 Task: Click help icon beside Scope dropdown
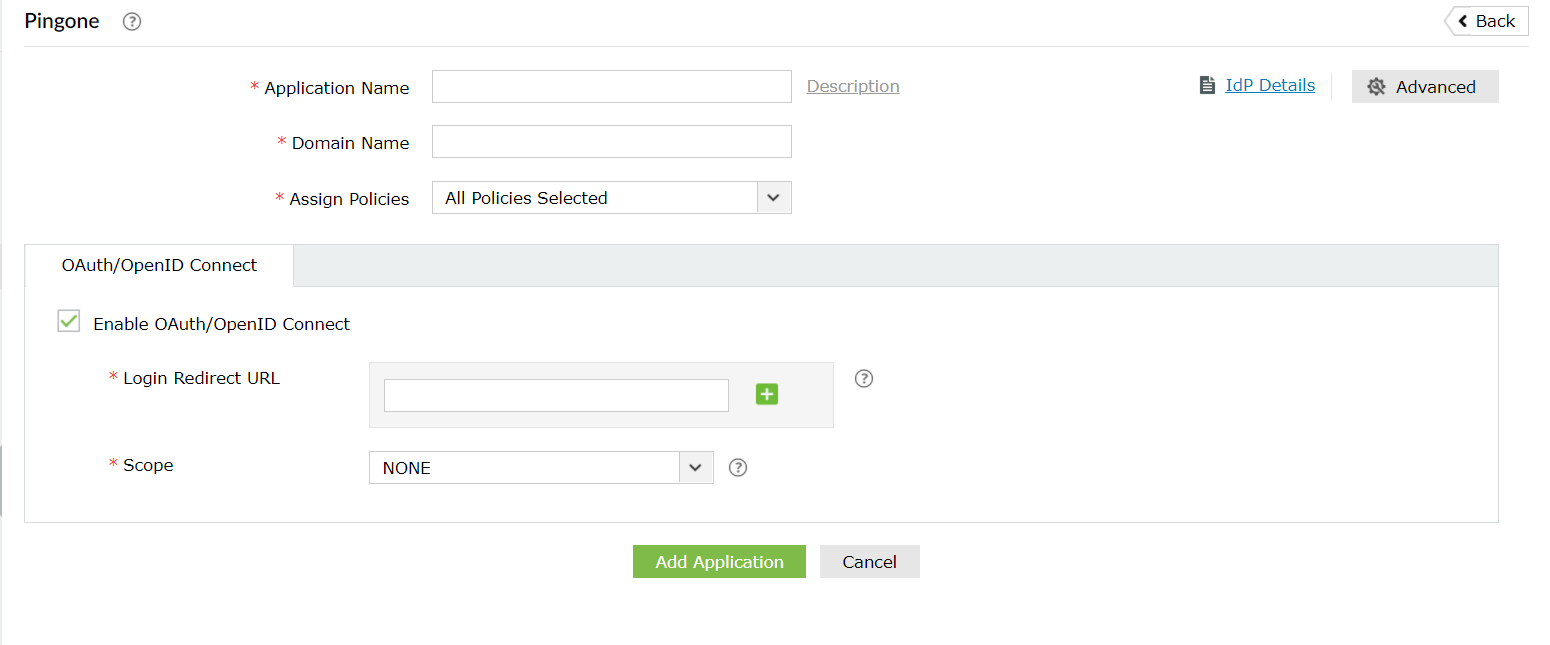738,467
